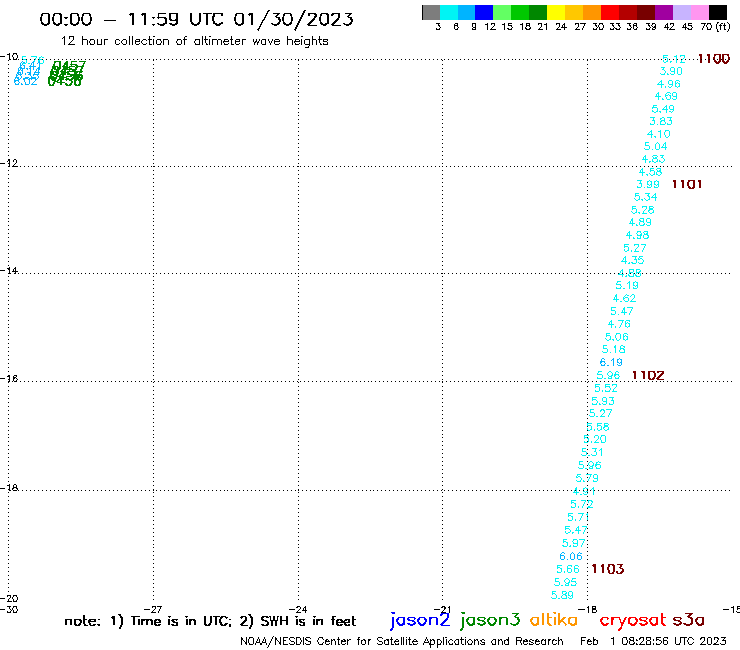Click the title '00:00 – 11:59 UTC 01/30/2023'
The width and height of the screenshot is (740, 650).
(x=196, y=19)
